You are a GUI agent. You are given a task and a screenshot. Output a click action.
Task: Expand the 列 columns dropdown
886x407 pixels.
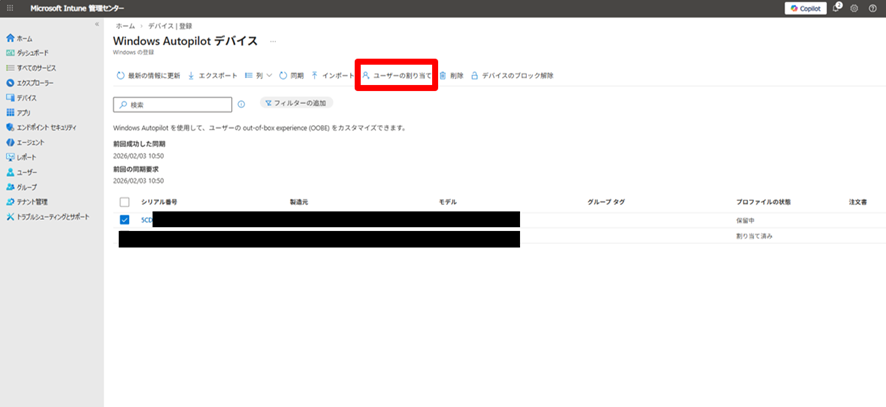(x=259, y=75)
